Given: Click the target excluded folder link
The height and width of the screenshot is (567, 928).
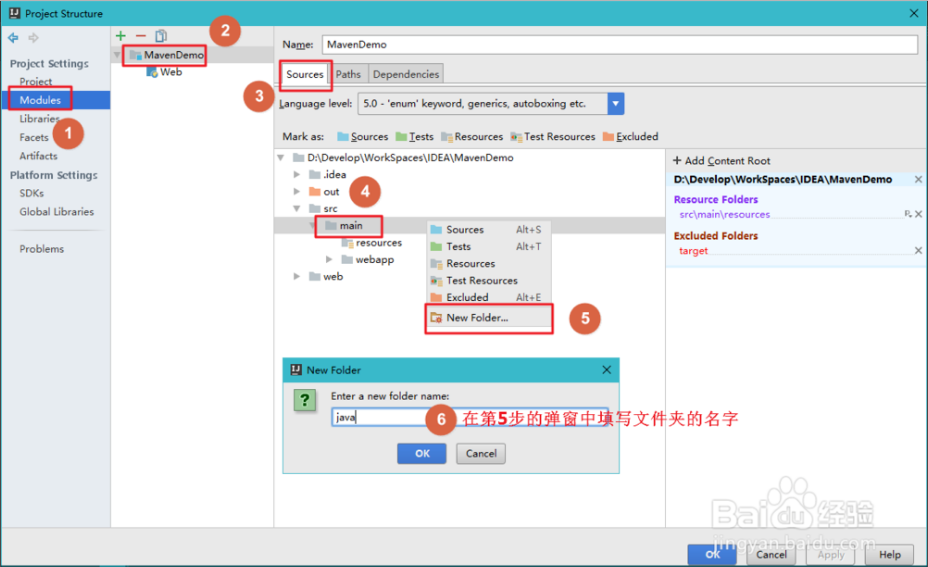Looking at the screenshot, I should (x=693, y=250).
